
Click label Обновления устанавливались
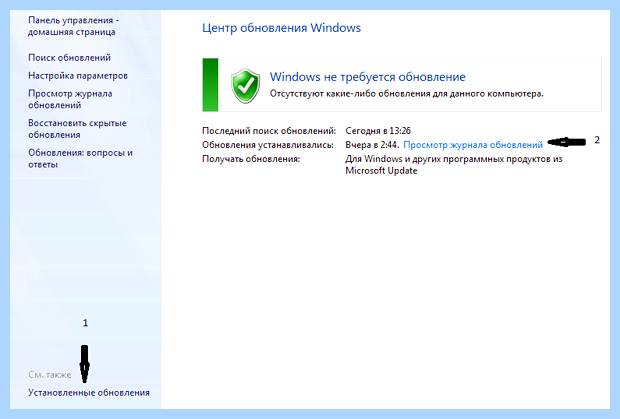pyautogui.click(x=268, y=145)
